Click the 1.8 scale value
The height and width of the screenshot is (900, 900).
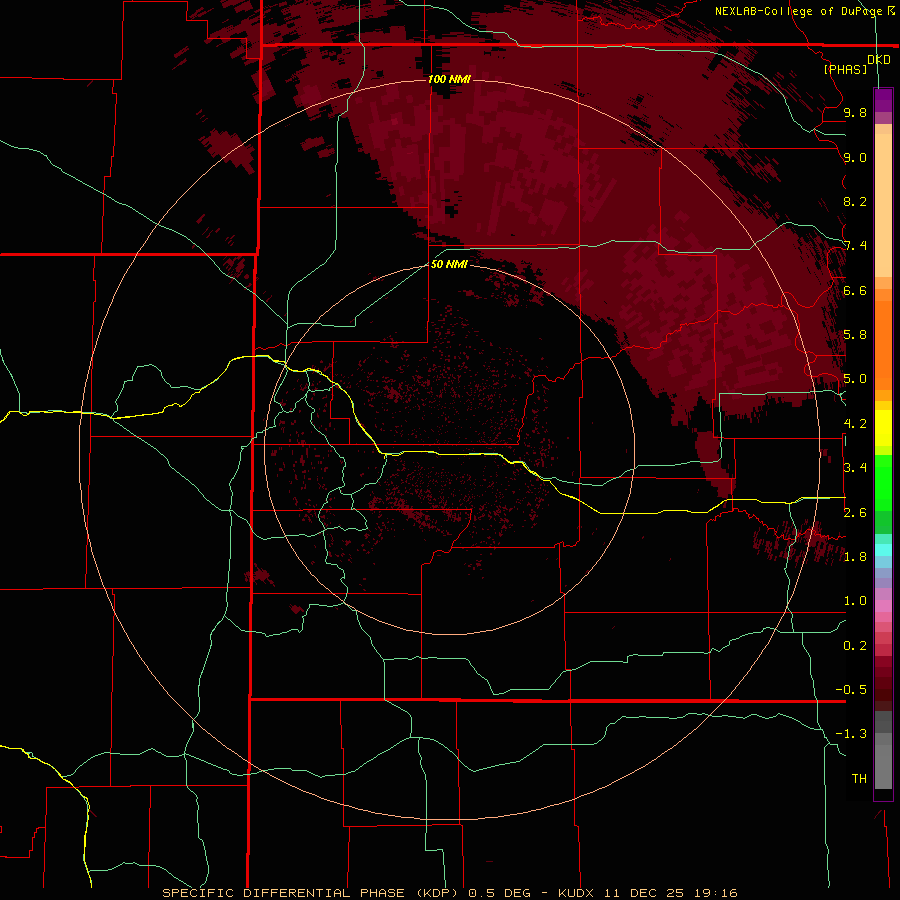coord(855,557)
